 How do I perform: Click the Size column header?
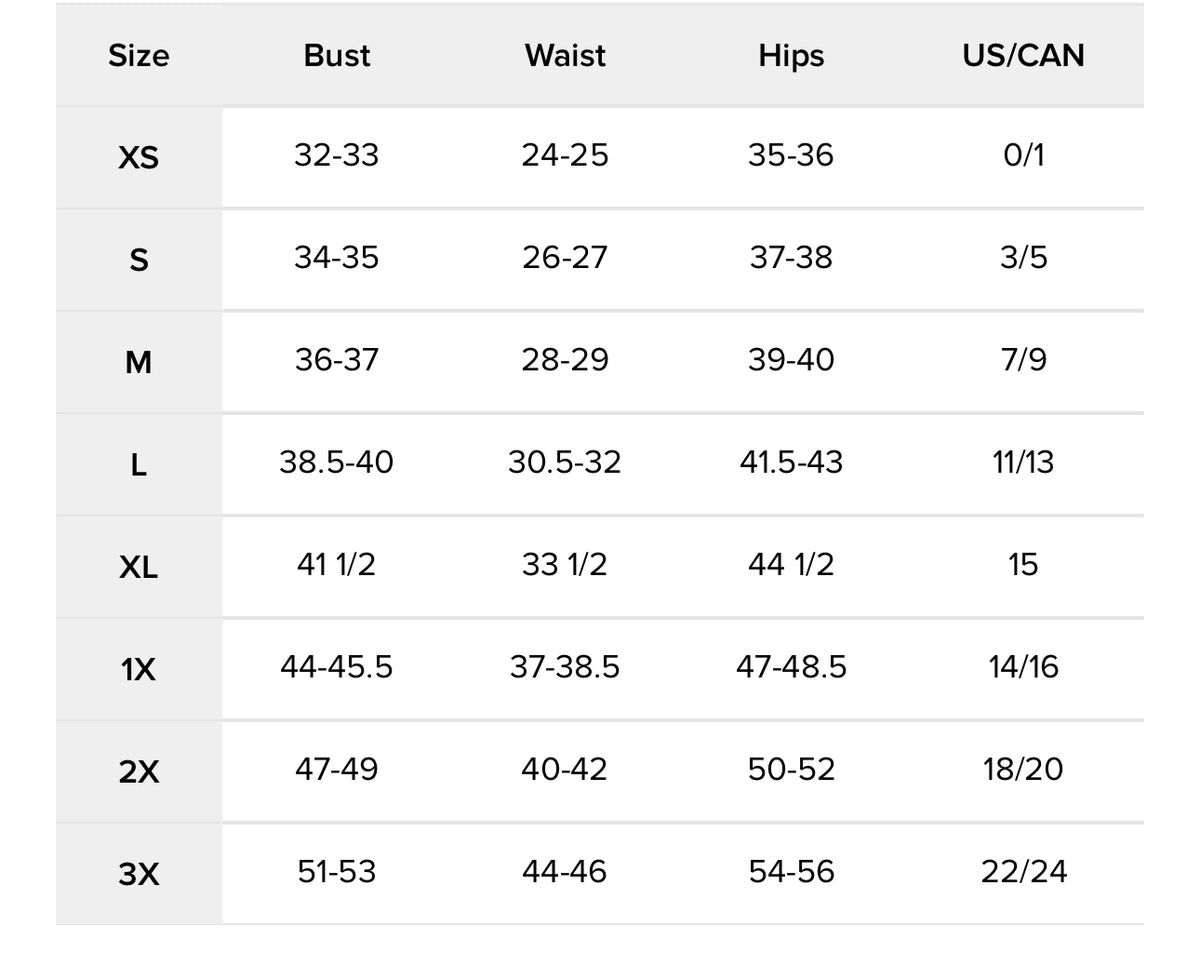point(138,56)
